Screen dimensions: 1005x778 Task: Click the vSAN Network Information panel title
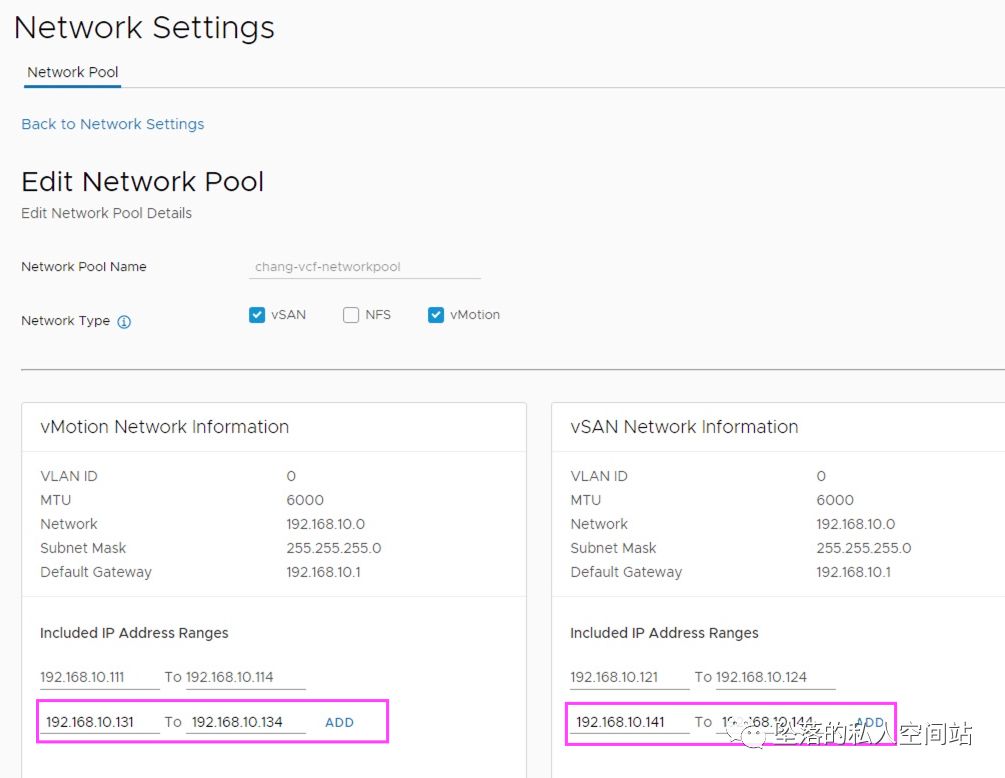pyautogui.click(x=684, y=427)
